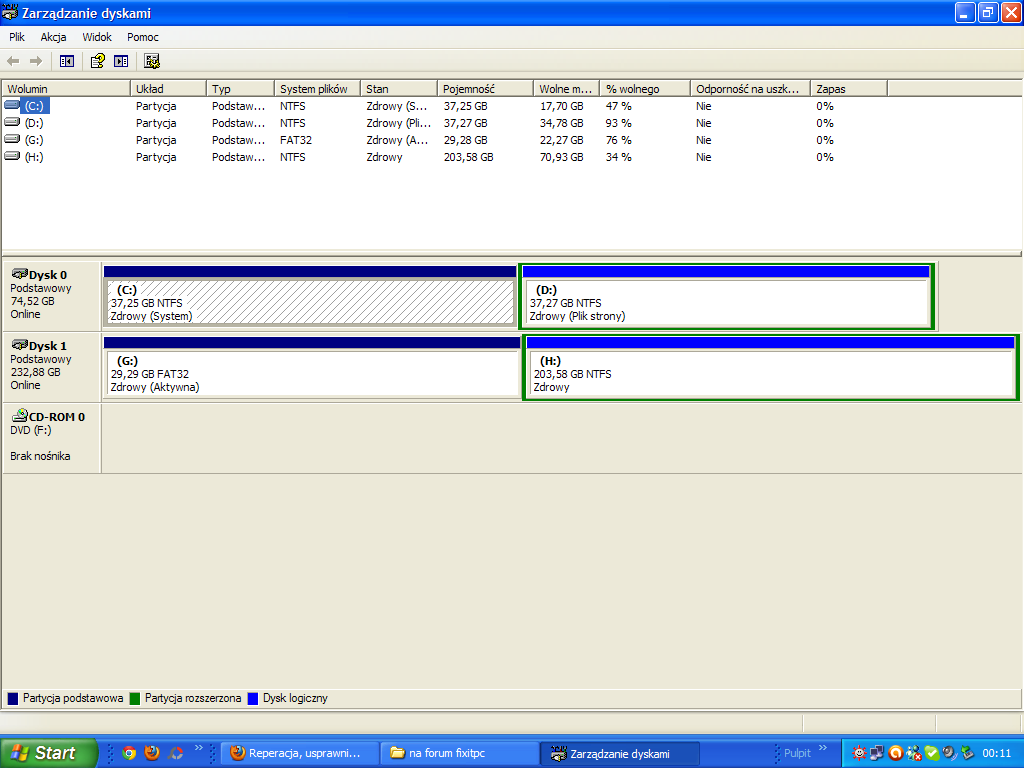Toggle the show/hide action pane icon
The height and width of the screenshot is (768, 1024).
click(x=121, y=61)
